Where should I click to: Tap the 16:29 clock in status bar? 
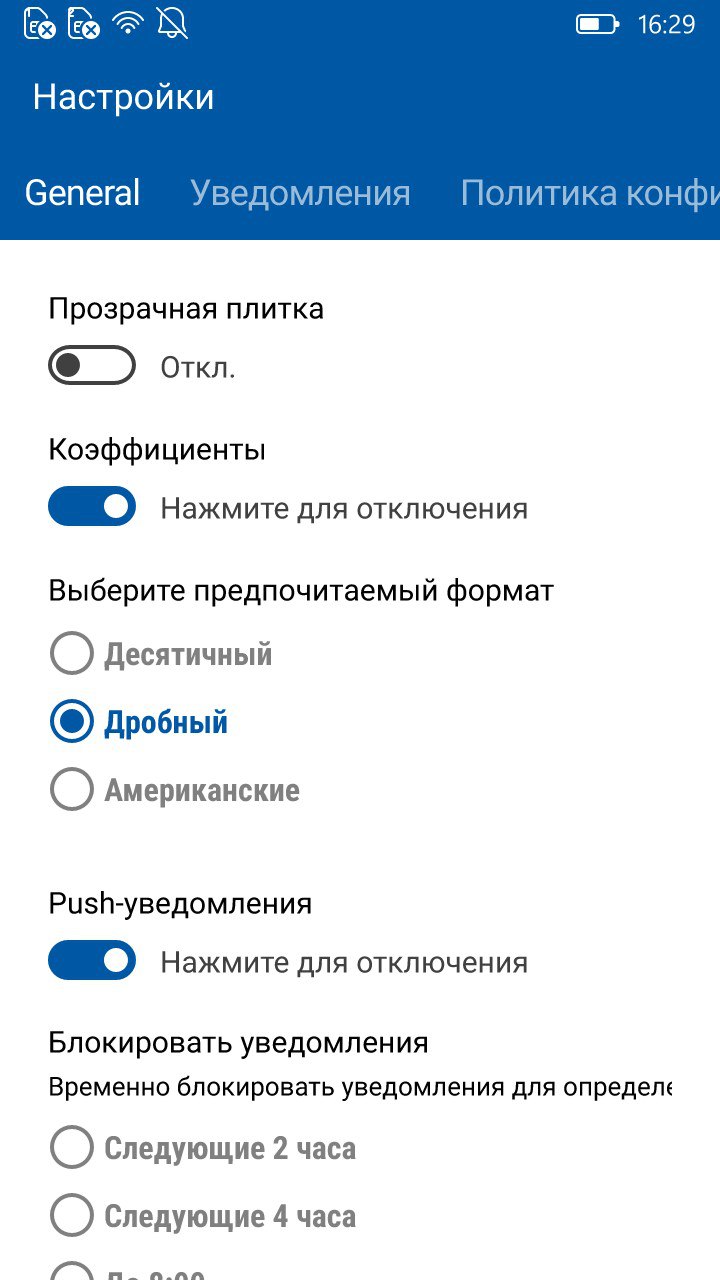666,24
